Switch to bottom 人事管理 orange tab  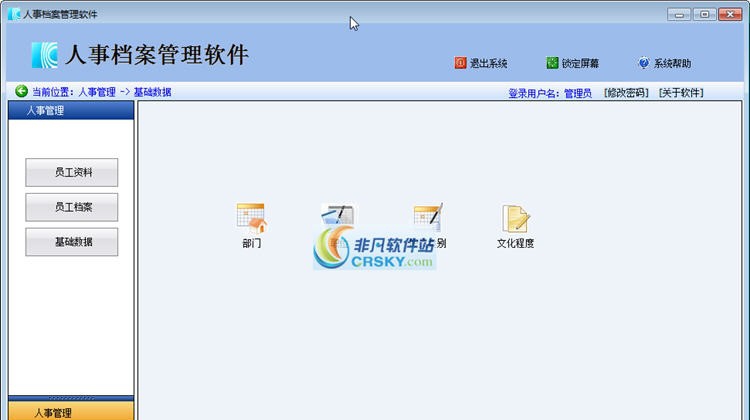pos(71,411)
